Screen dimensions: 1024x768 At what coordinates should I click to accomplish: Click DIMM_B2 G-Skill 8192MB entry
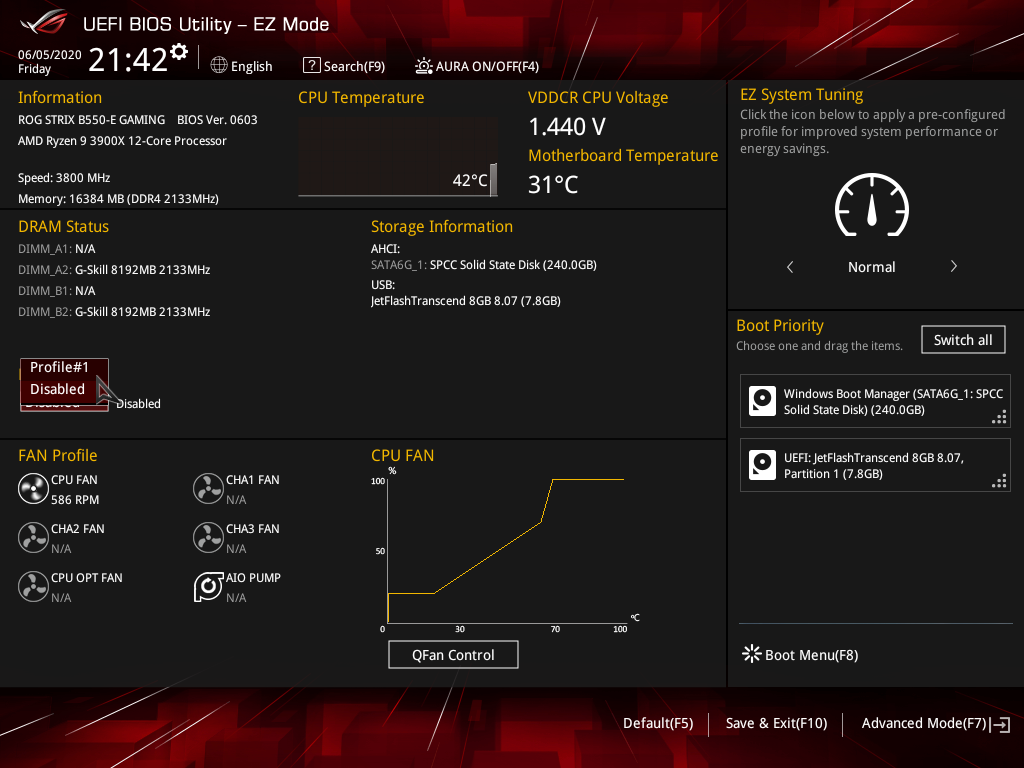click(114, 312)
